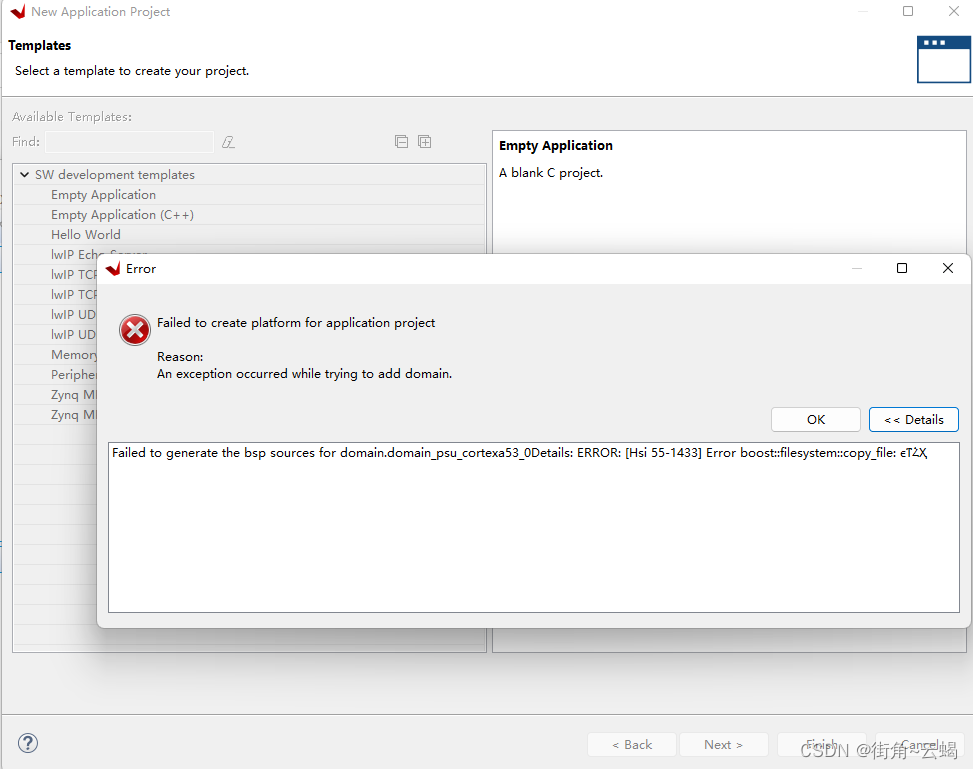Click the Next button
Viewport: 973px width, 769px height.
[x=723, y=744]
